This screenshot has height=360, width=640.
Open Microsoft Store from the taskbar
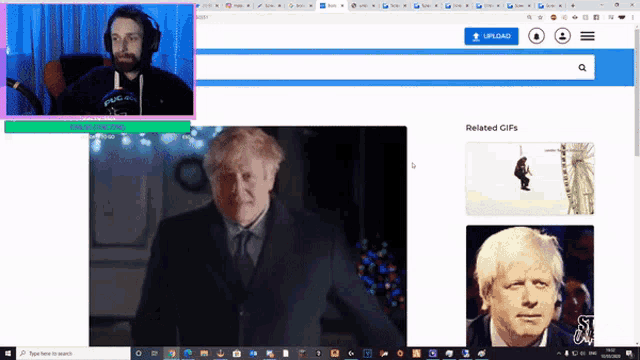[237, 353]
